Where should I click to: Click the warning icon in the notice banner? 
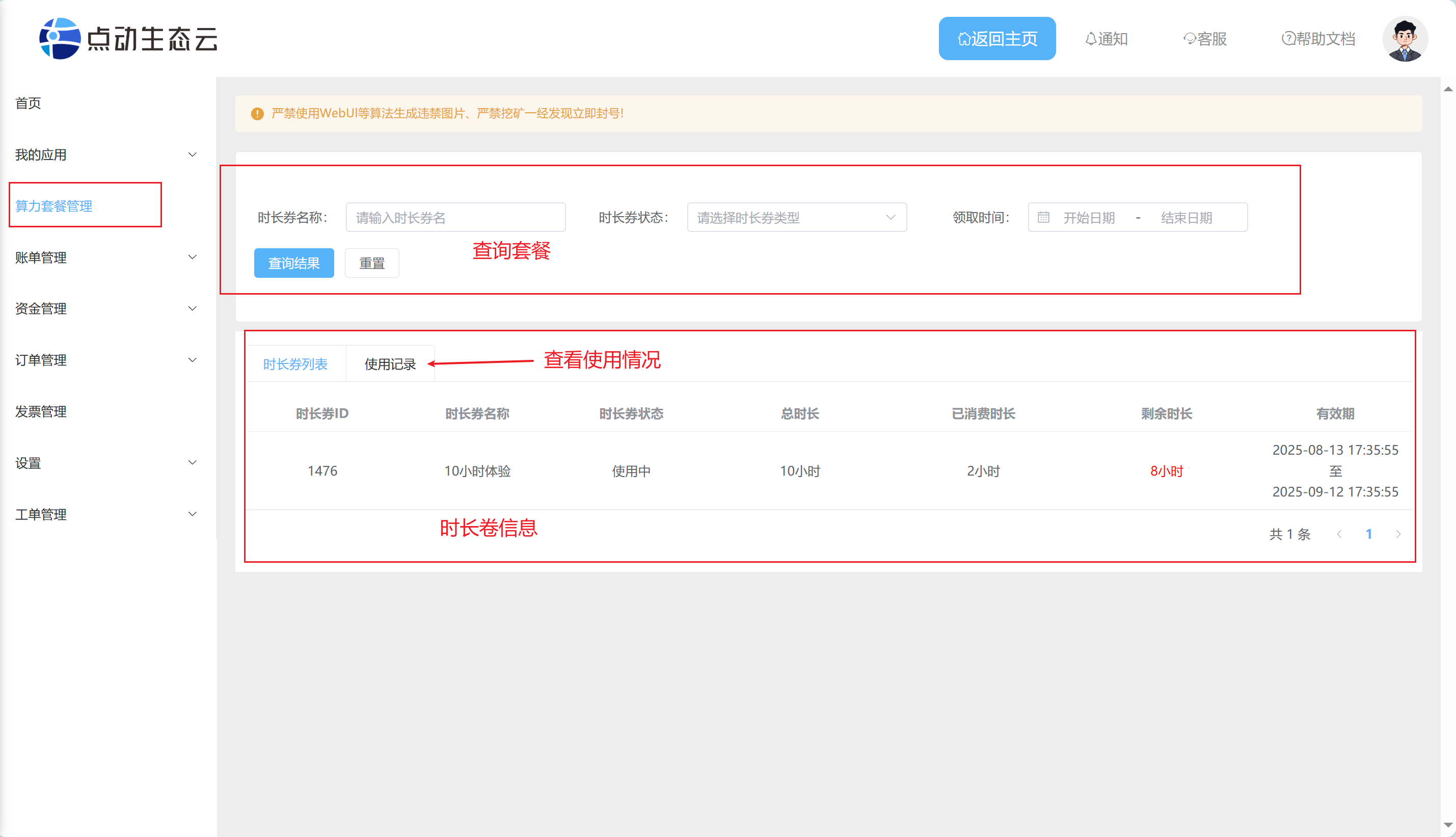point(257,114)
